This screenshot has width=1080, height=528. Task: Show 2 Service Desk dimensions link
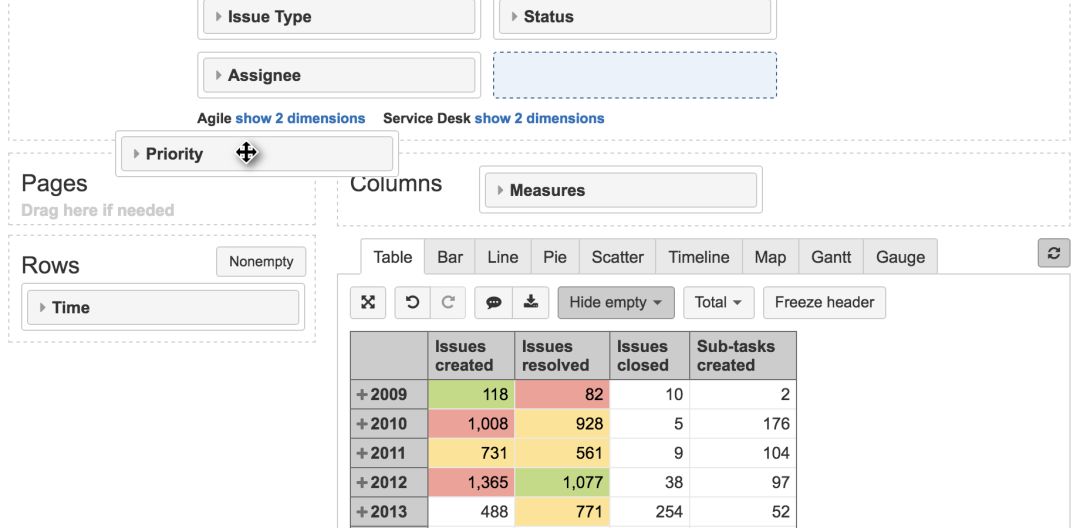coord(539,118)
